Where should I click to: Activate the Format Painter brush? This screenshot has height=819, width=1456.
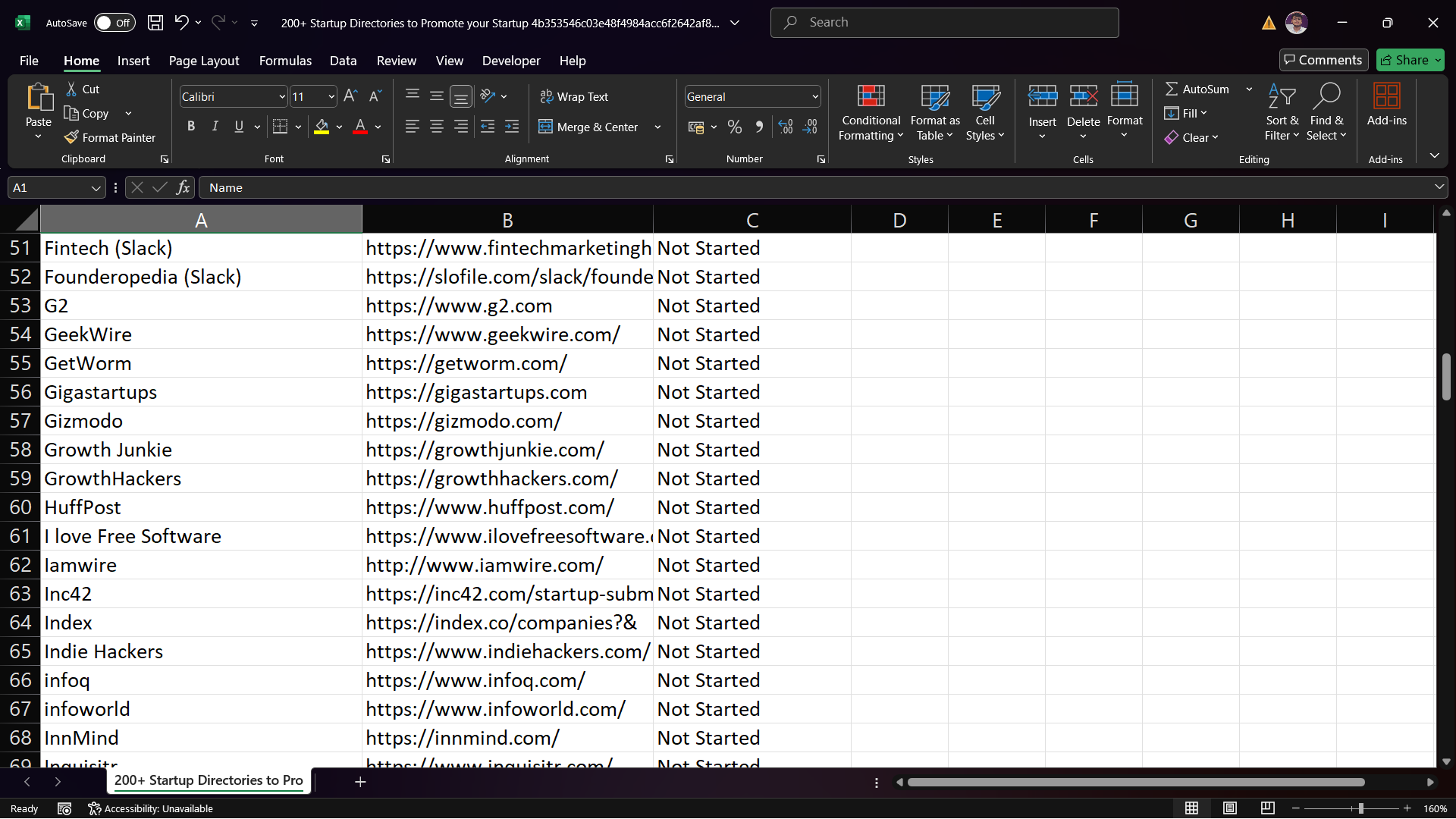click(x=110, y=137)
